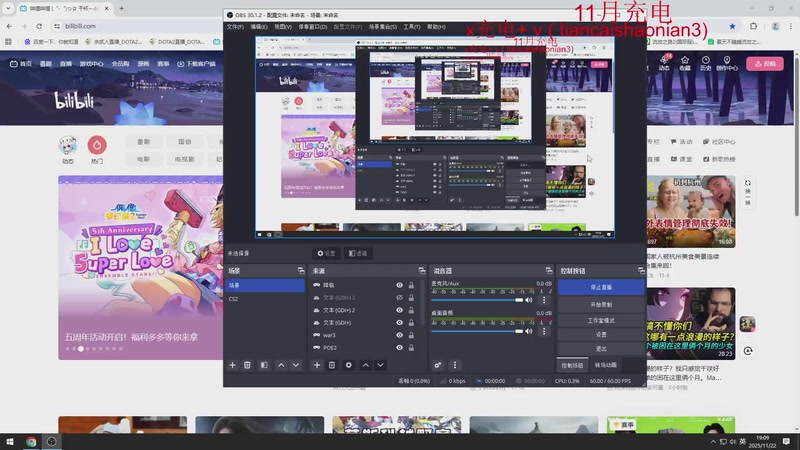
Task: Toggle visibility of first source row
Action: (399, 285)
